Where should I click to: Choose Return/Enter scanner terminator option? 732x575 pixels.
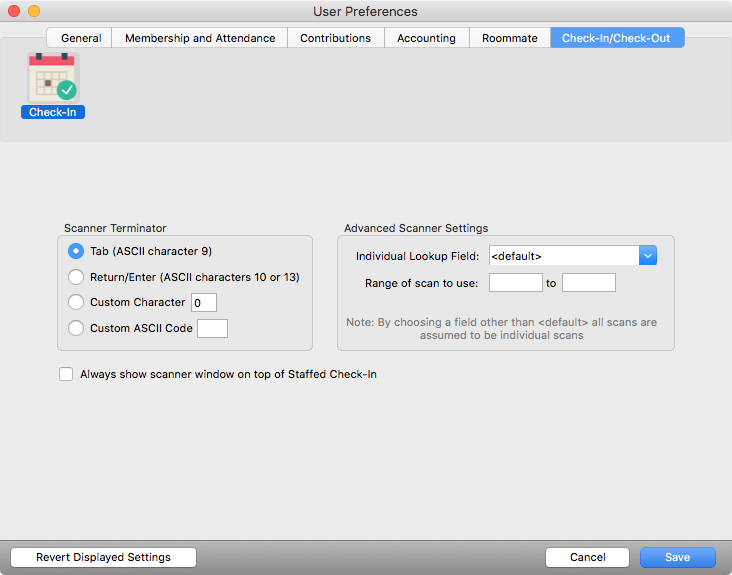(x=75, y=277)
